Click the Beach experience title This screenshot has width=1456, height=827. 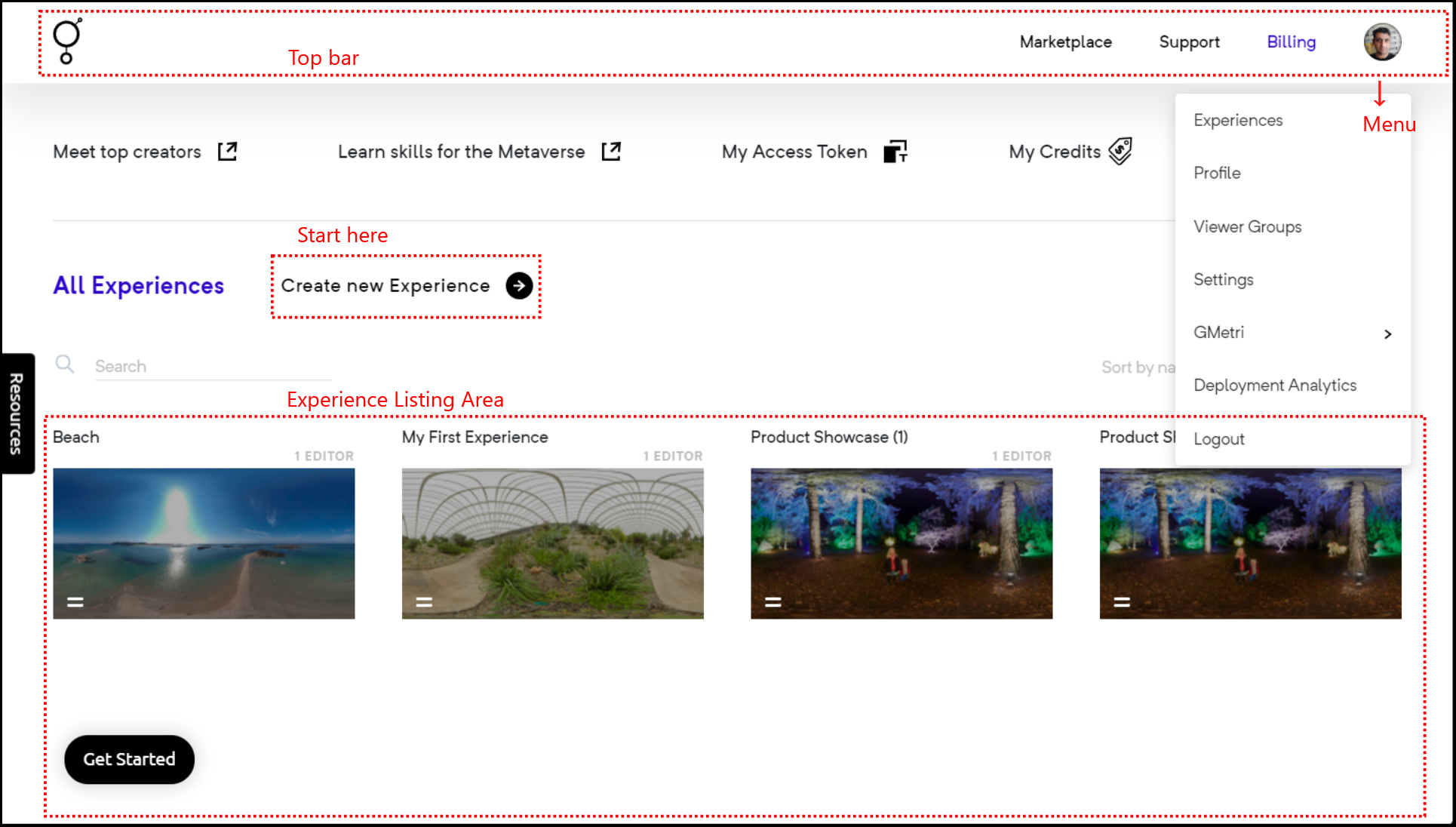point(76,437)
